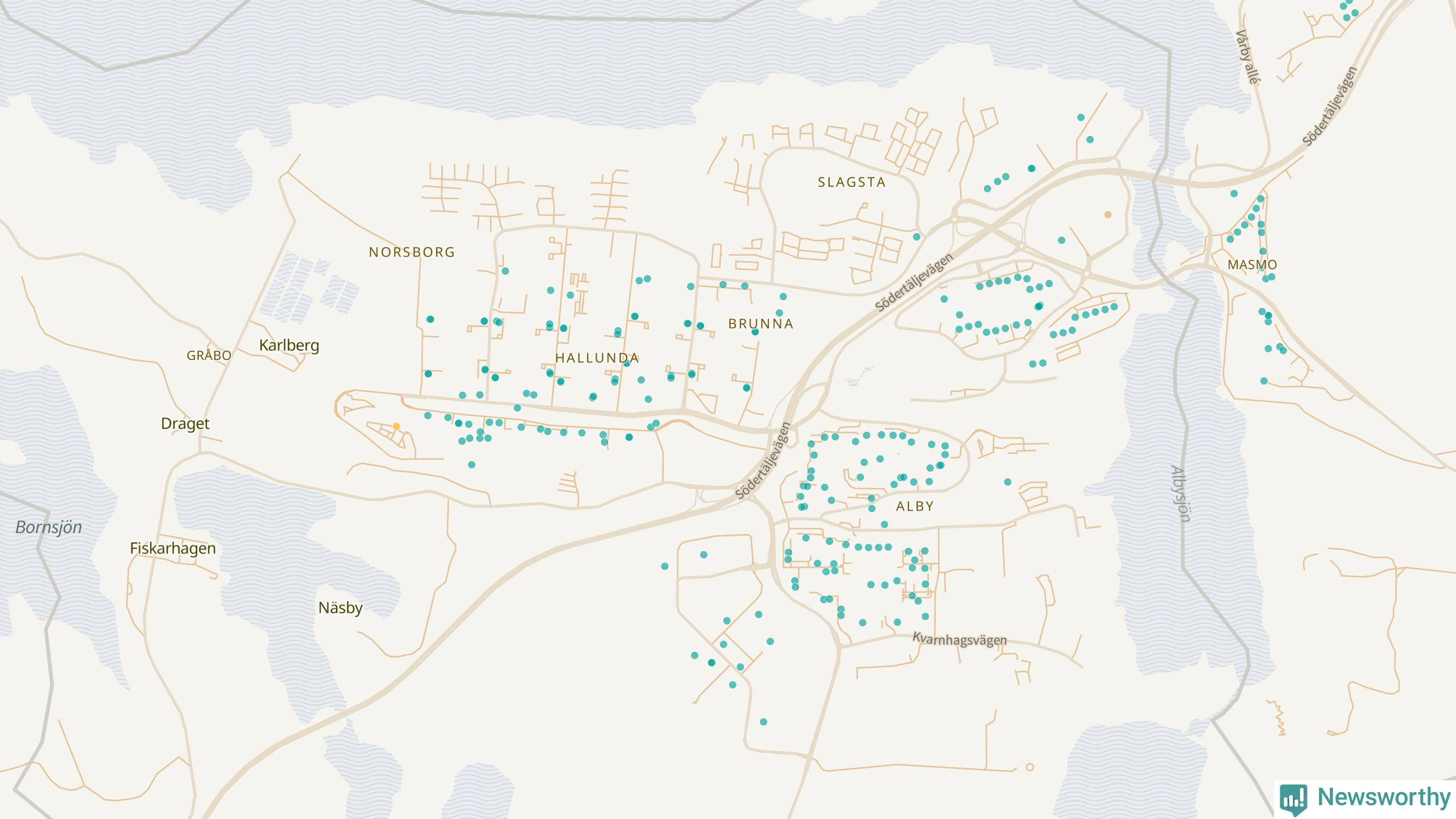Click the MASMO area label
Viewport: 1456px width, 819px height.
point(1252,264)
